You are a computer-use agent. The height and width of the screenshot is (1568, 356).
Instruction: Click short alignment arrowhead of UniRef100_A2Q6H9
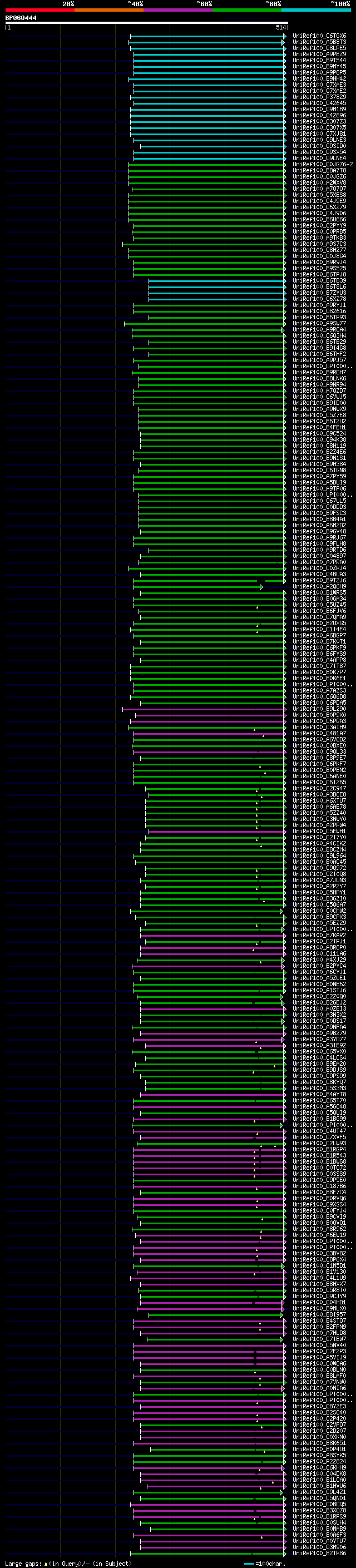pos(261,587)
